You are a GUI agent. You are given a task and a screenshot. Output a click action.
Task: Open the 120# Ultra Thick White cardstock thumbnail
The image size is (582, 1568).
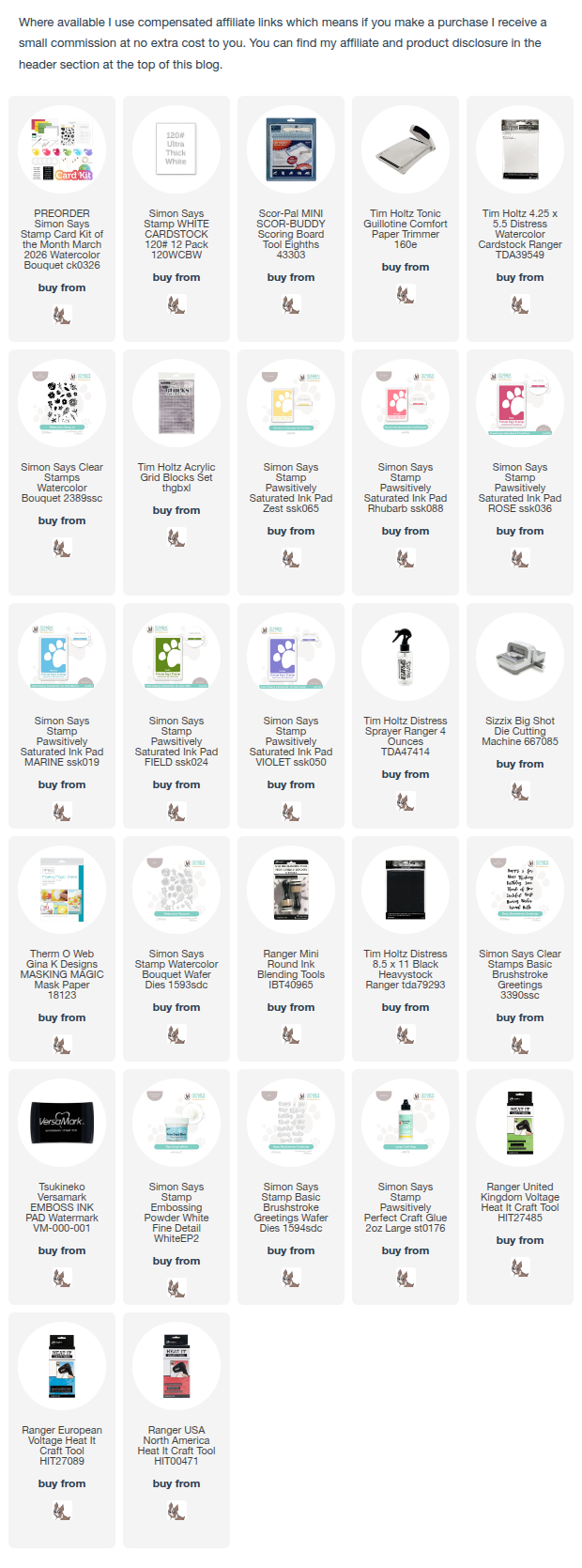pos(176,148)
